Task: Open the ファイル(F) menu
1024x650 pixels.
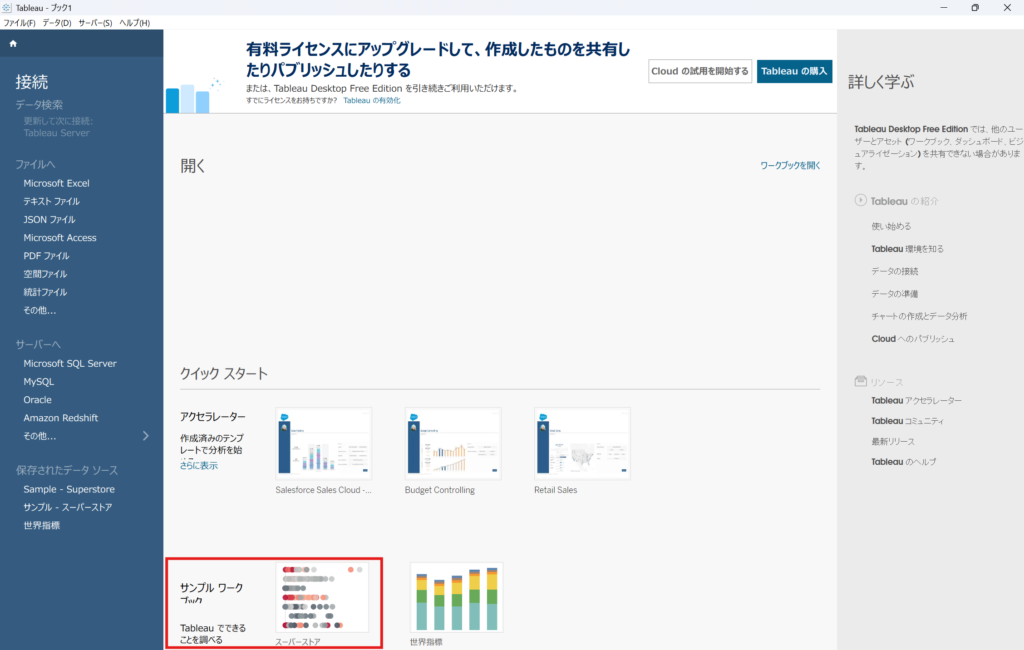Action: 19,23
